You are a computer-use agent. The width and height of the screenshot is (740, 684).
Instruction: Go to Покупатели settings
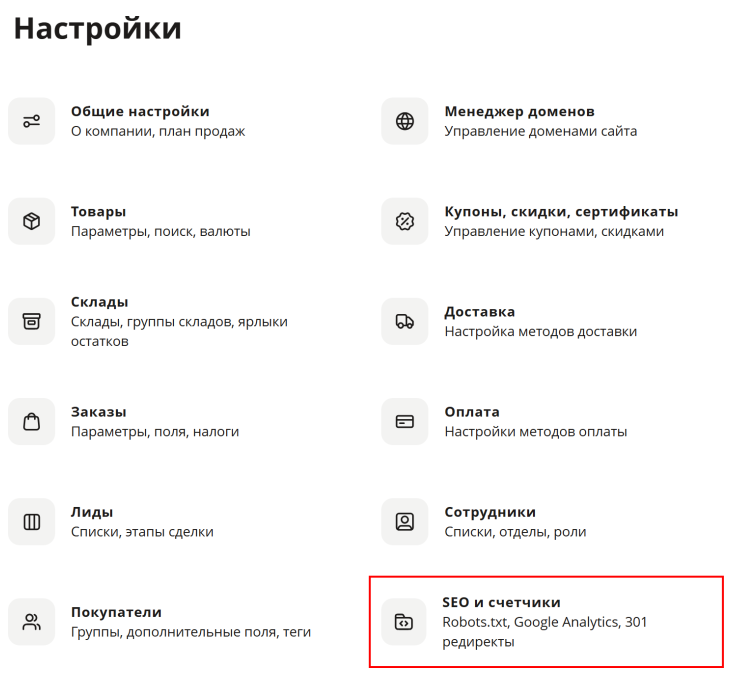[x=117, y=612]
